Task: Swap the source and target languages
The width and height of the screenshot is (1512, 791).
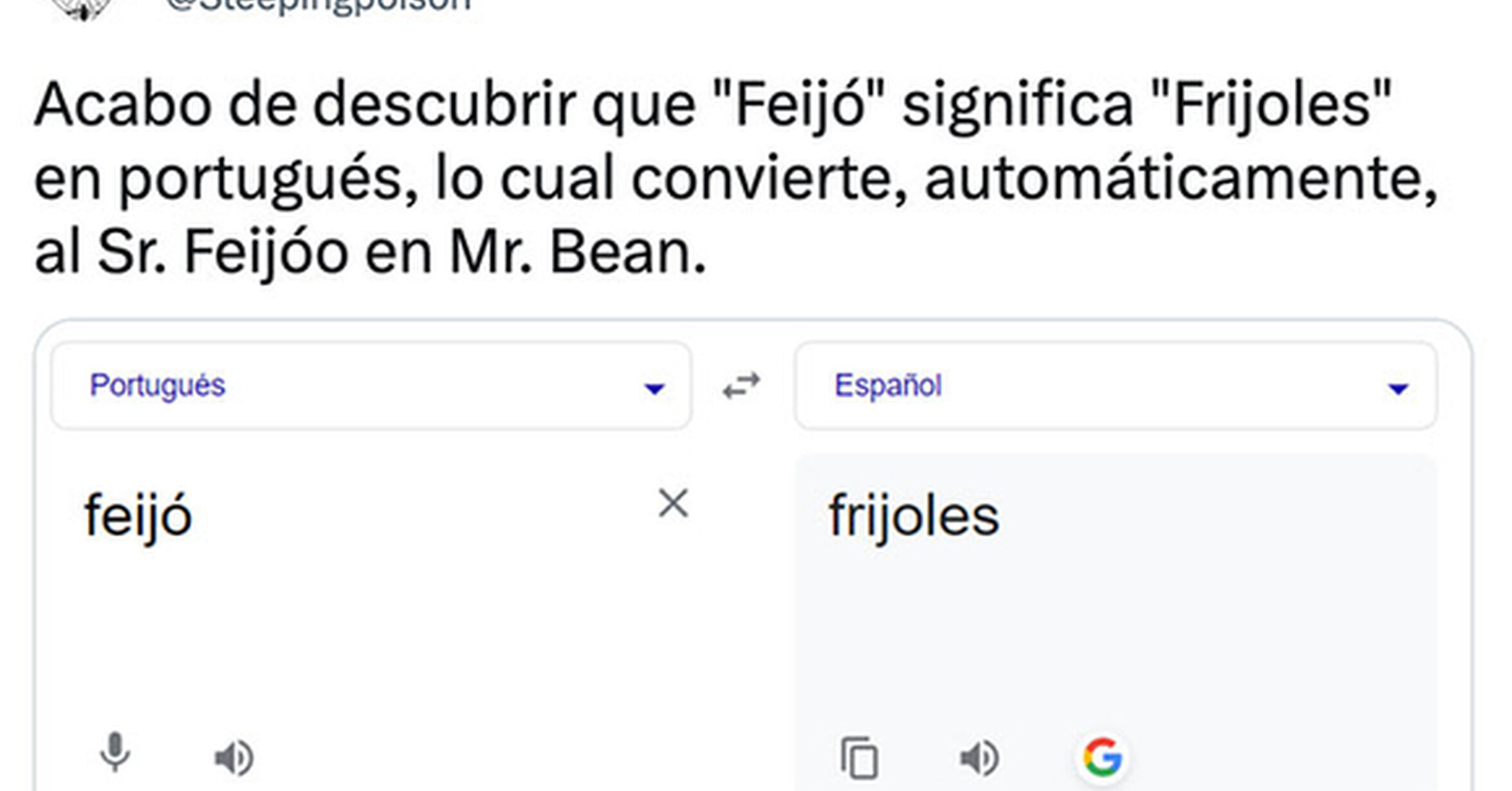Action: pos(741,385)
